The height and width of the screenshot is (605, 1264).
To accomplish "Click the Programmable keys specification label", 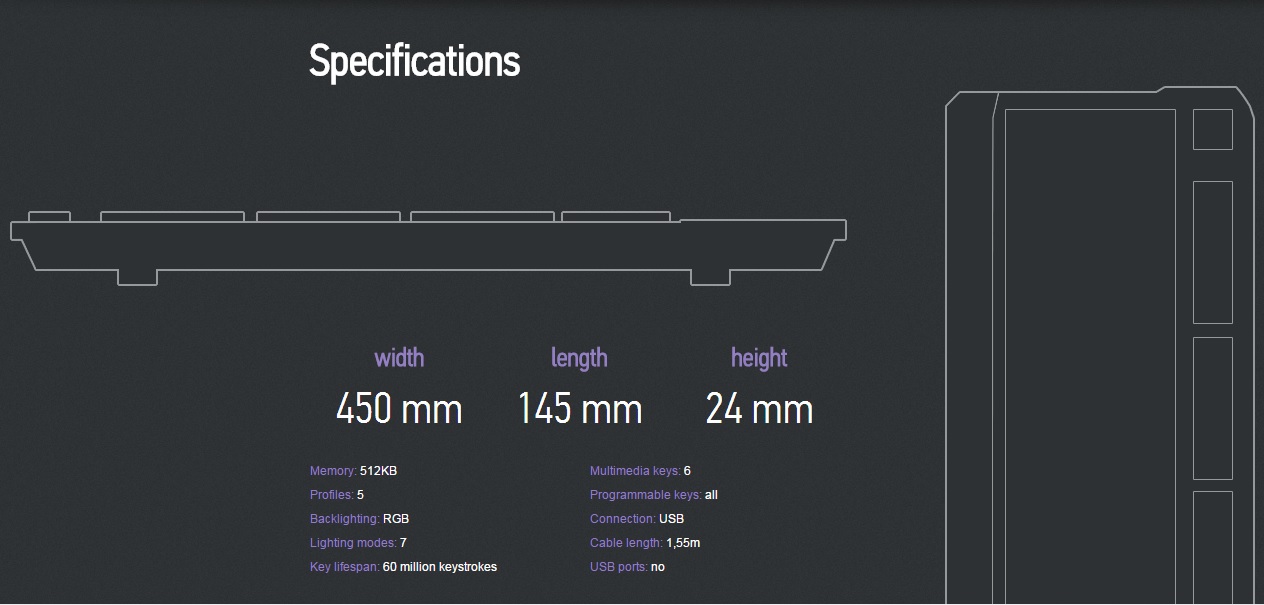I will coord(644,495).
